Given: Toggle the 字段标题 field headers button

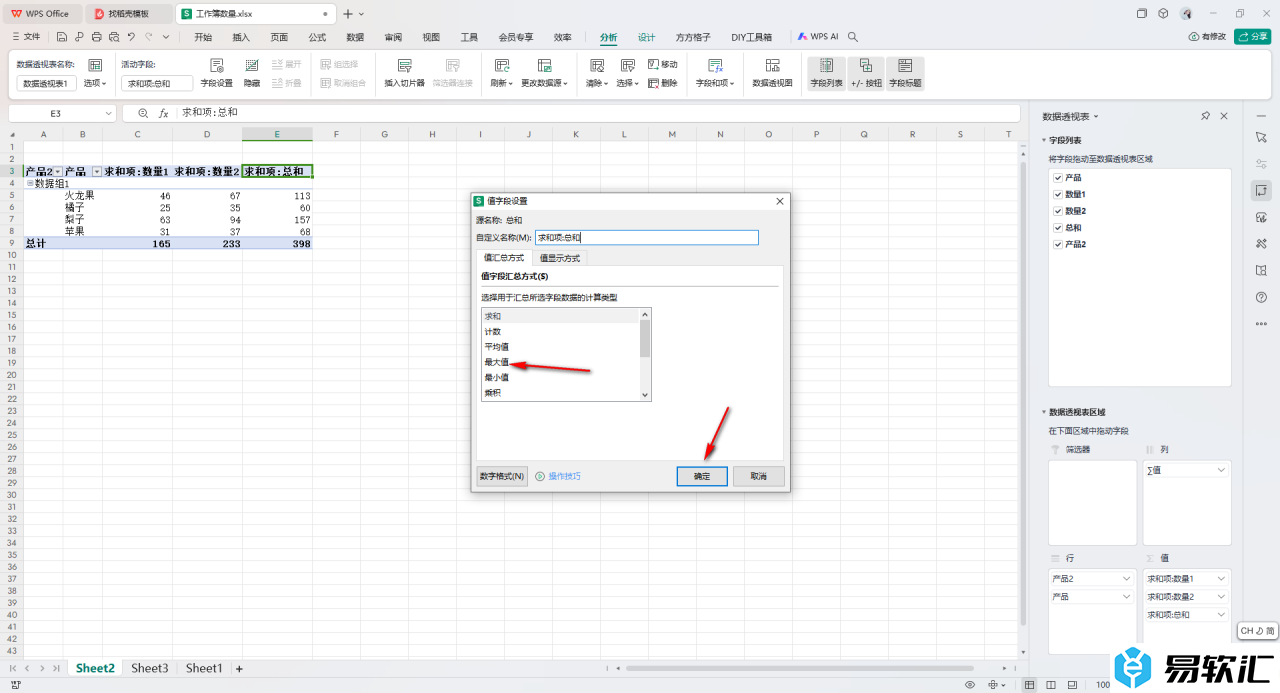Looking at the screenshot, I should click(x=905, y=73).
